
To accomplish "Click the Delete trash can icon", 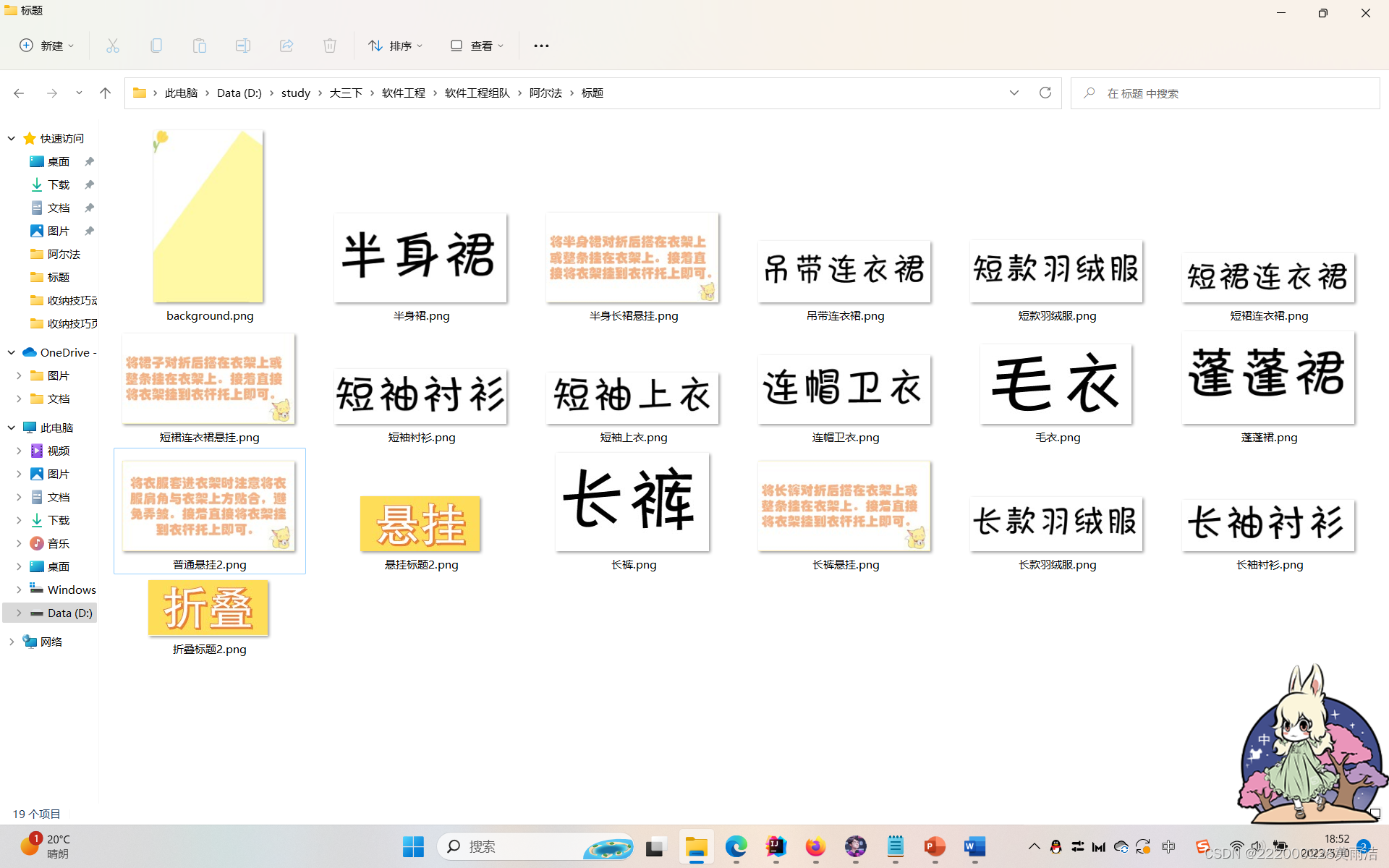I will point(330,46).
